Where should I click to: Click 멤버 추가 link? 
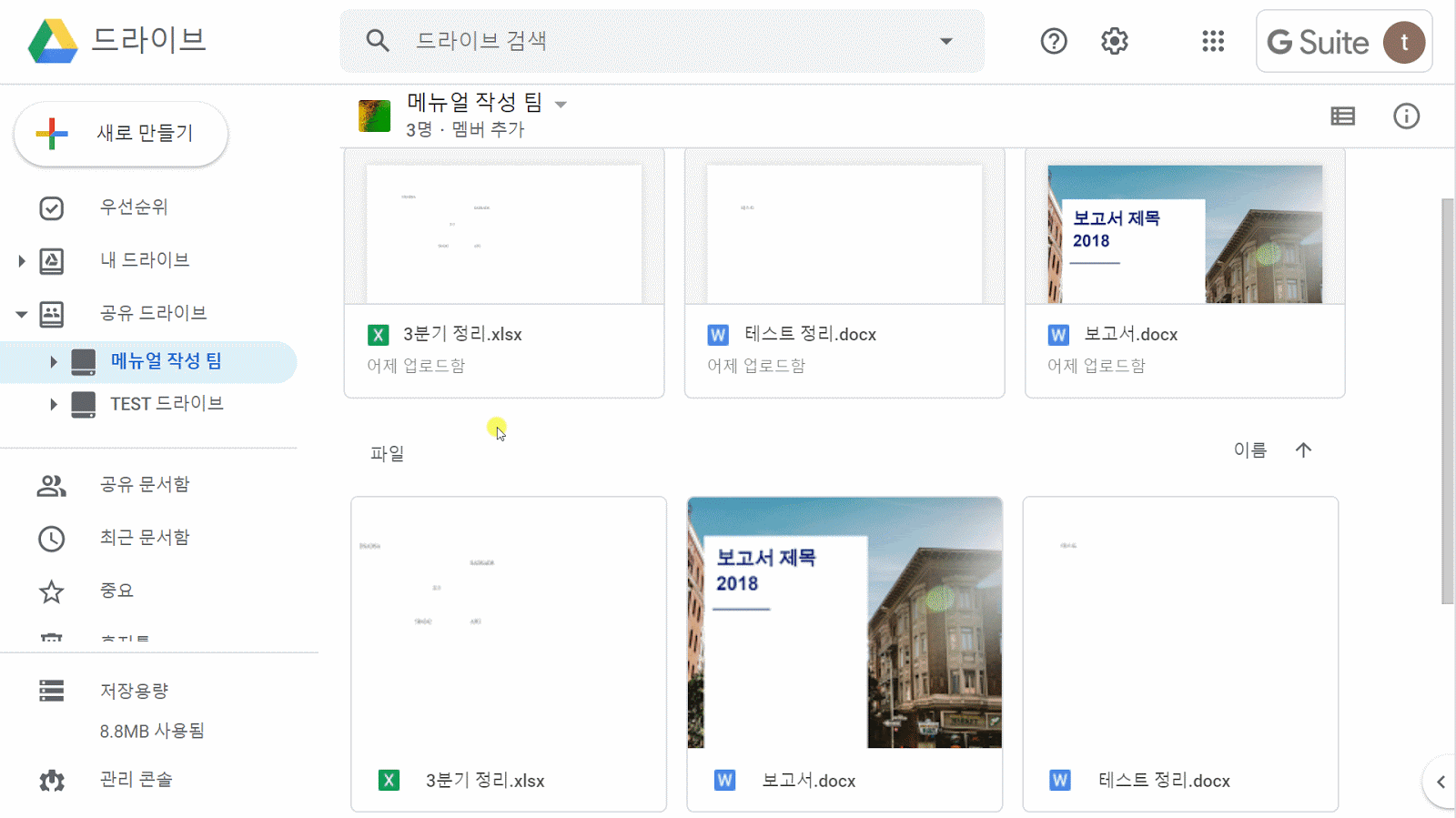pos(489,129)
